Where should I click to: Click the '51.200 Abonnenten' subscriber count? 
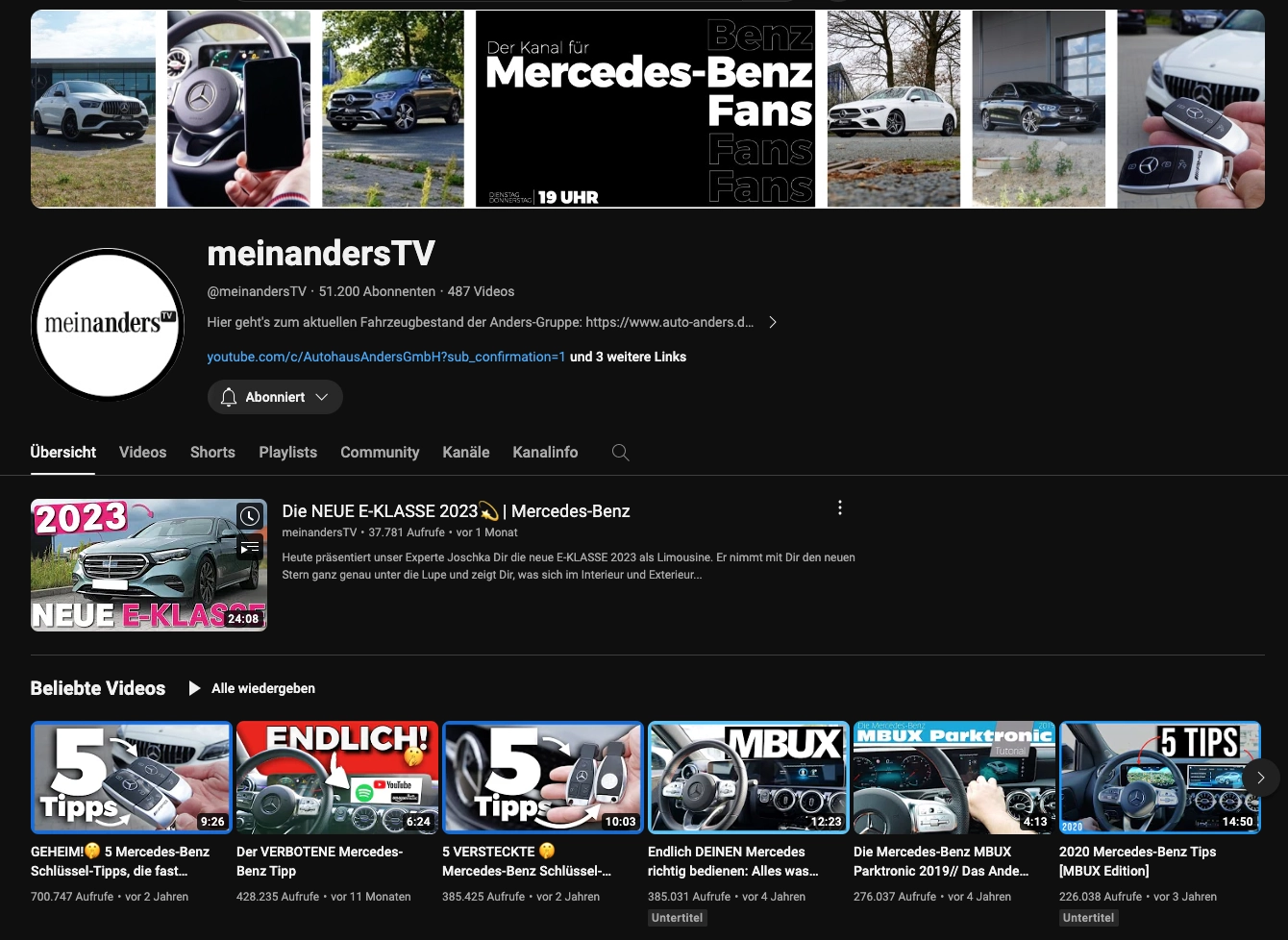point(377,291)
